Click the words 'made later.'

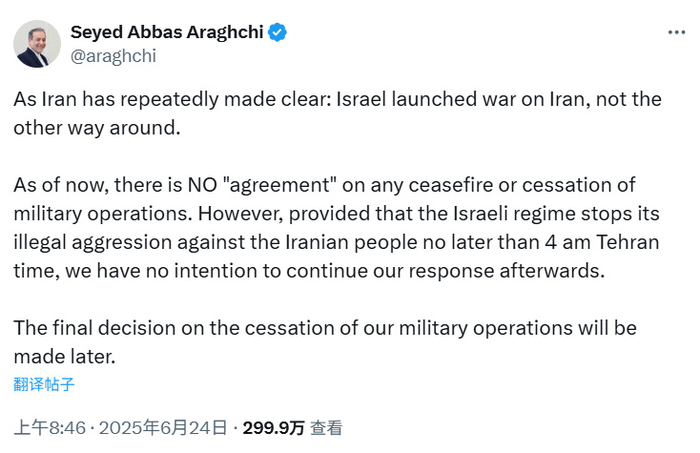pyautogui.click(x=63, y=356)
